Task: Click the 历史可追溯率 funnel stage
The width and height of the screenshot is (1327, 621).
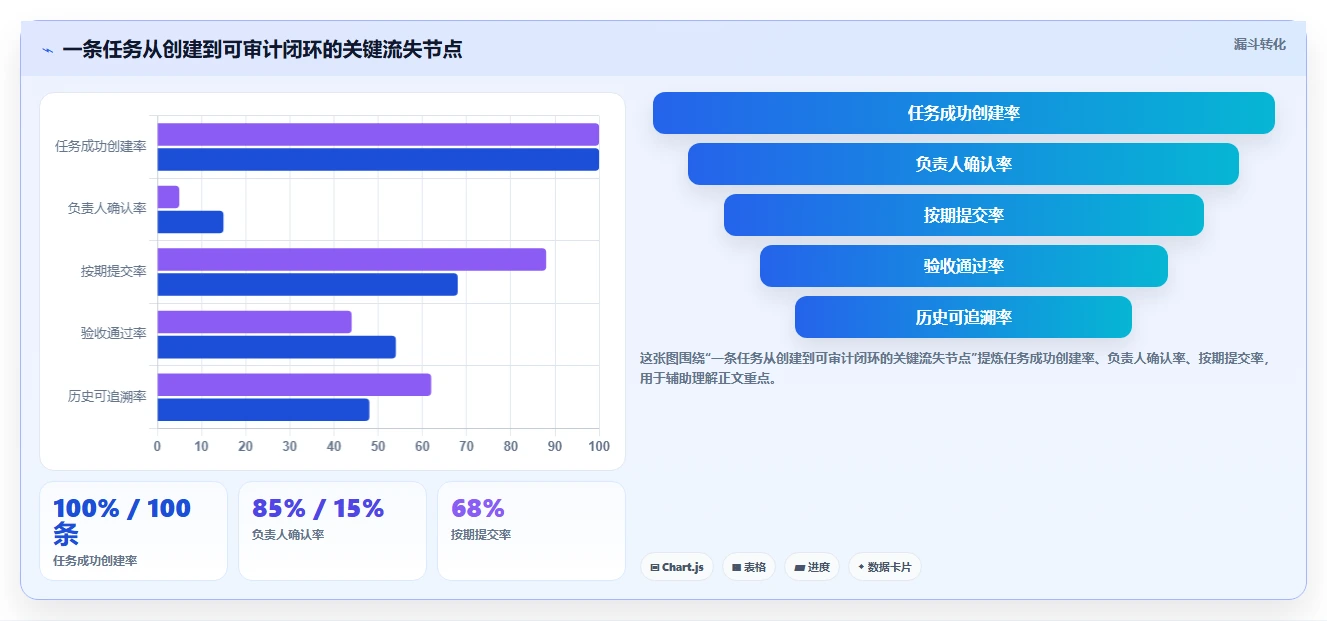Action: pyautogui.click(x=964, y=317)
